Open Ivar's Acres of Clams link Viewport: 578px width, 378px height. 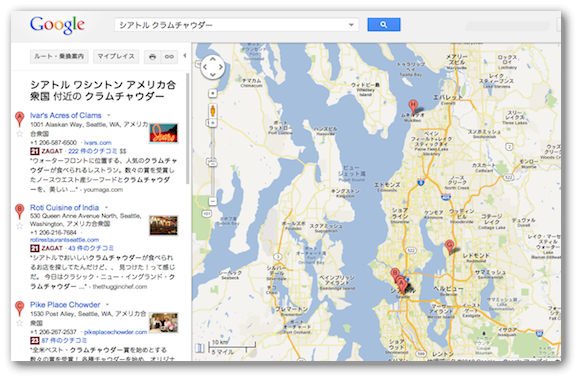[x=66, y=115]
